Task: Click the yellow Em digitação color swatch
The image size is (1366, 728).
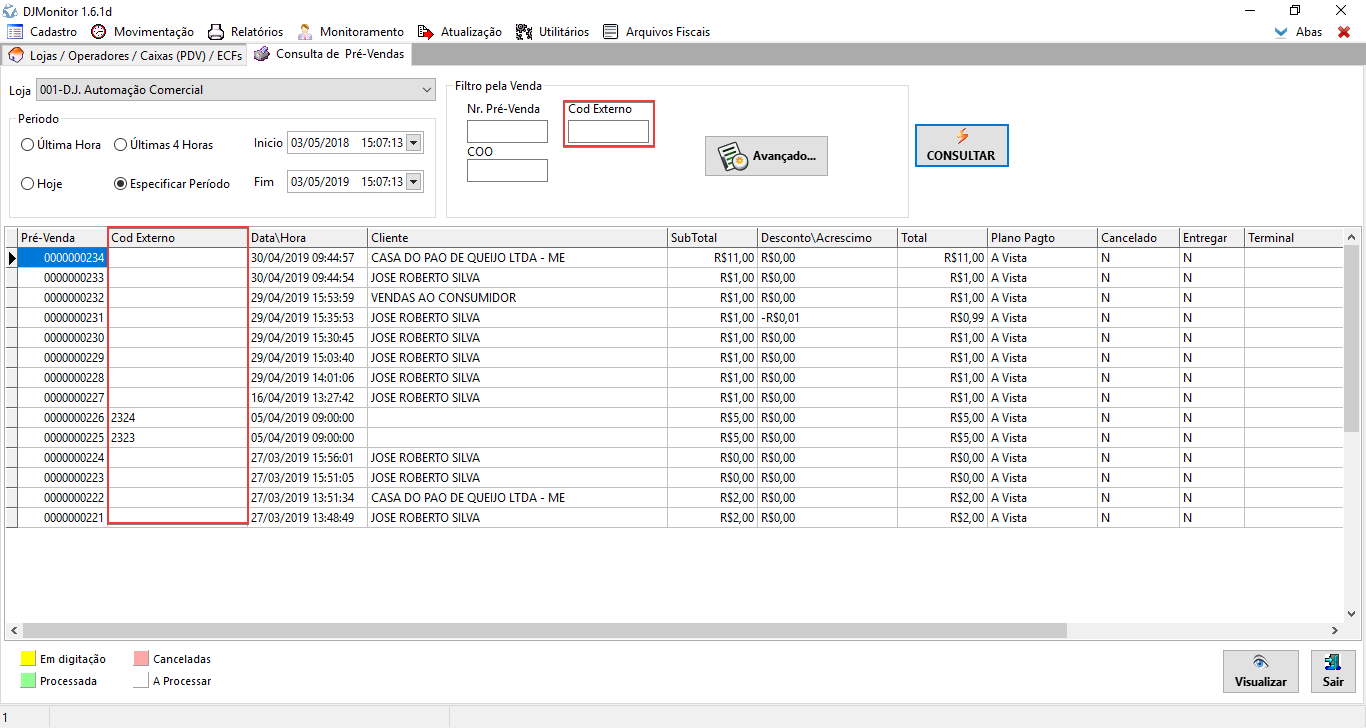Action: 28,659
